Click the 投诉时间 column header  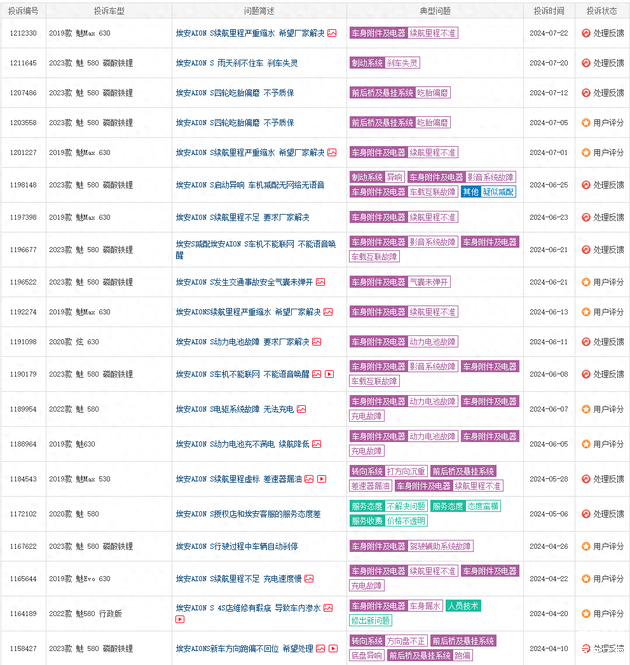click(x=548, y=9)
